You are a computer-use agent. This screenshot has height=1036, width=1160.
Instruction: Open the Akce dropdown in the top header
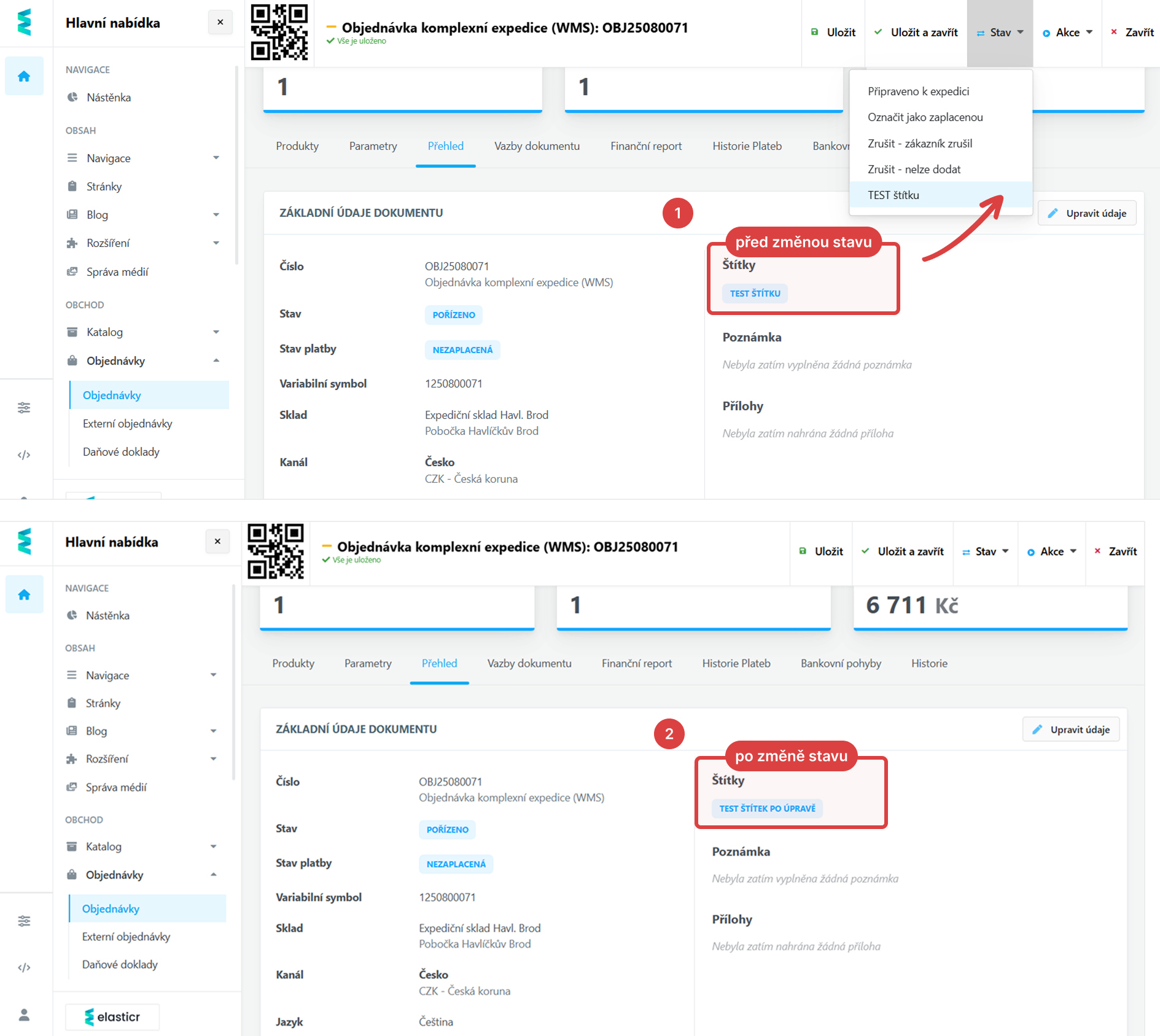[1067, 33]
